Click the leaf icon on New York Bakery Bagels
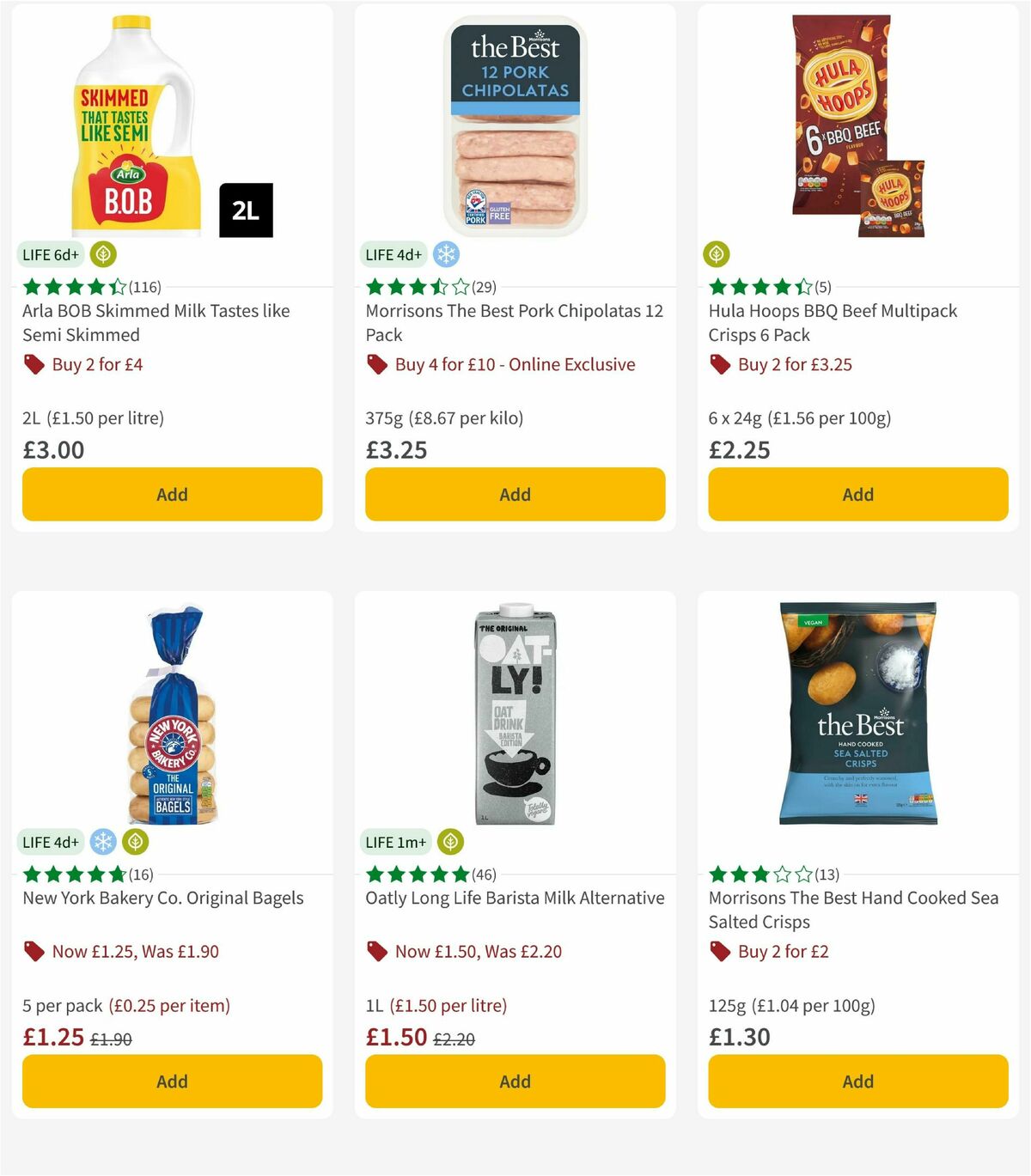This screenshot has height=1176, width=1031. pos(136,842)
